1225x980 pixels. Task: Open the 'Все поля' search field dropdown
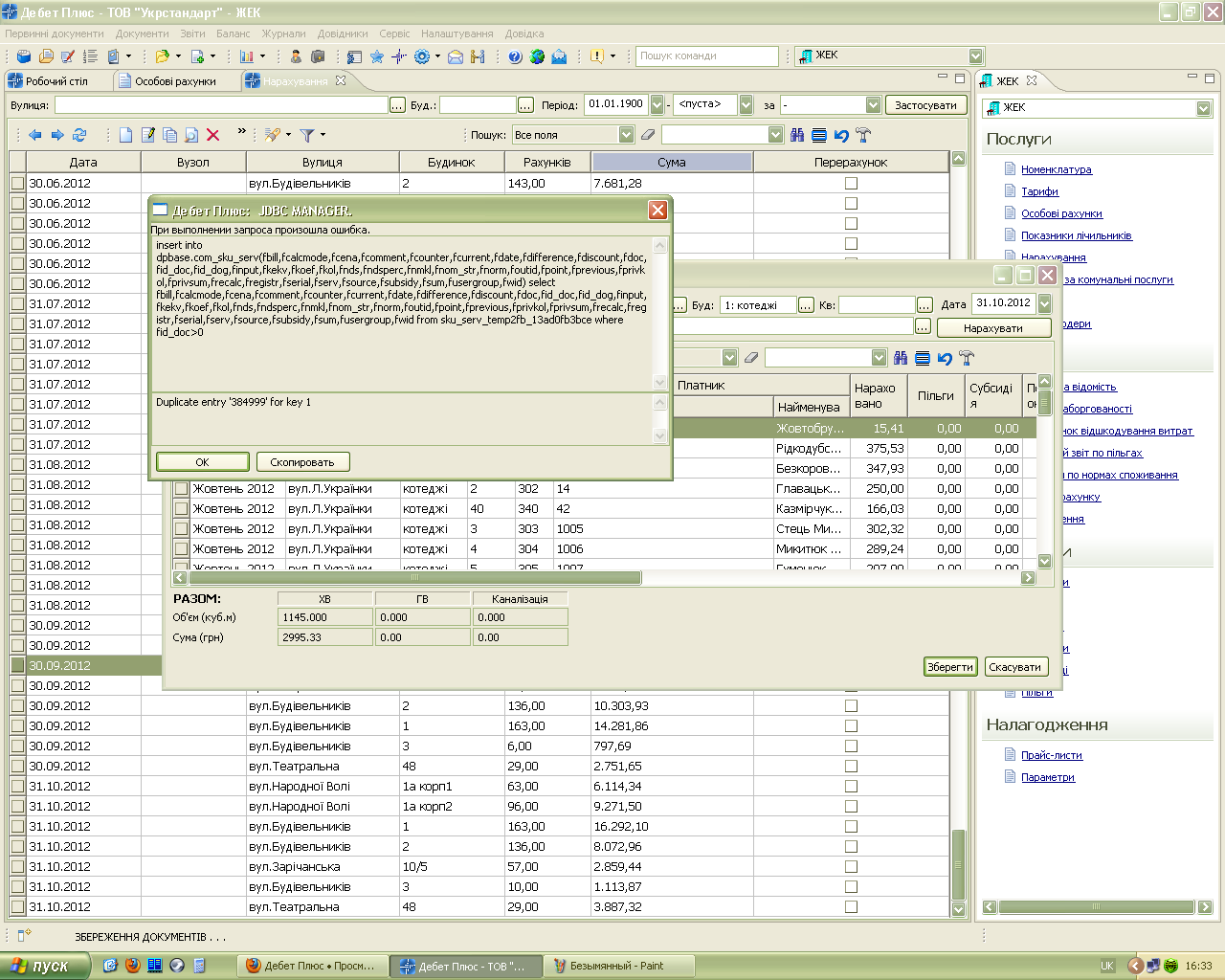point(626,135)
